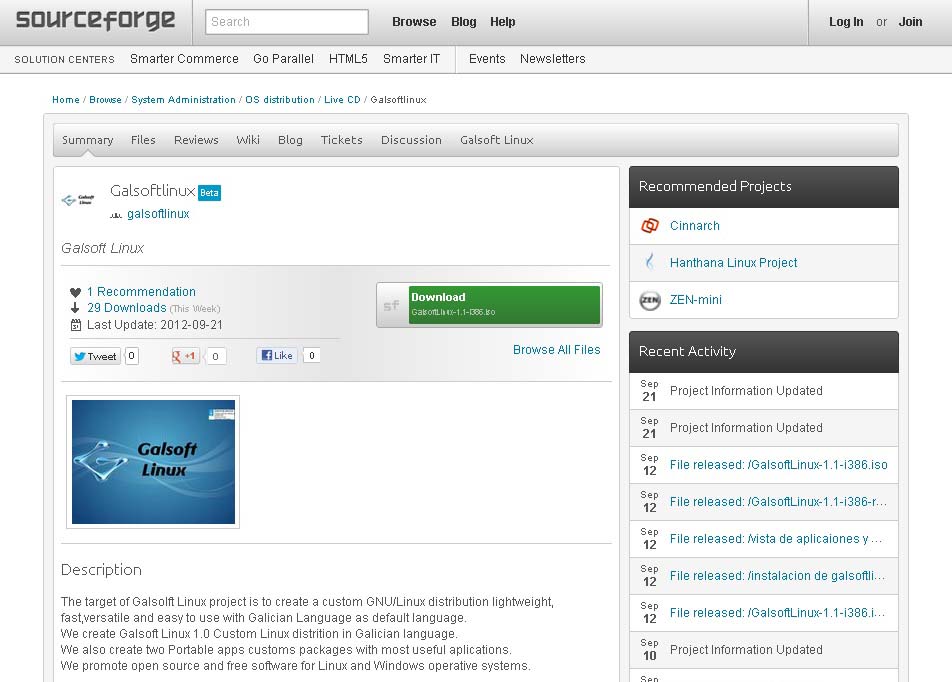Click 29 Downloads link

[126, 308]
